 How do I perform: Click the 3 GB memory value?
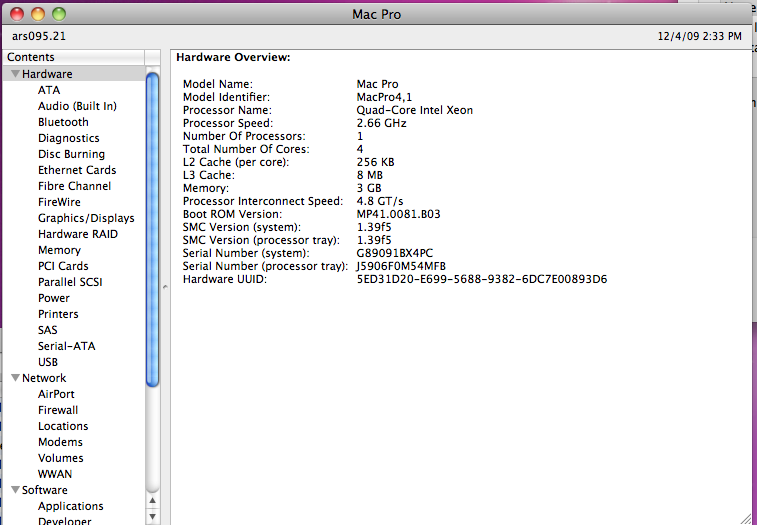click(x=369, y=188)
